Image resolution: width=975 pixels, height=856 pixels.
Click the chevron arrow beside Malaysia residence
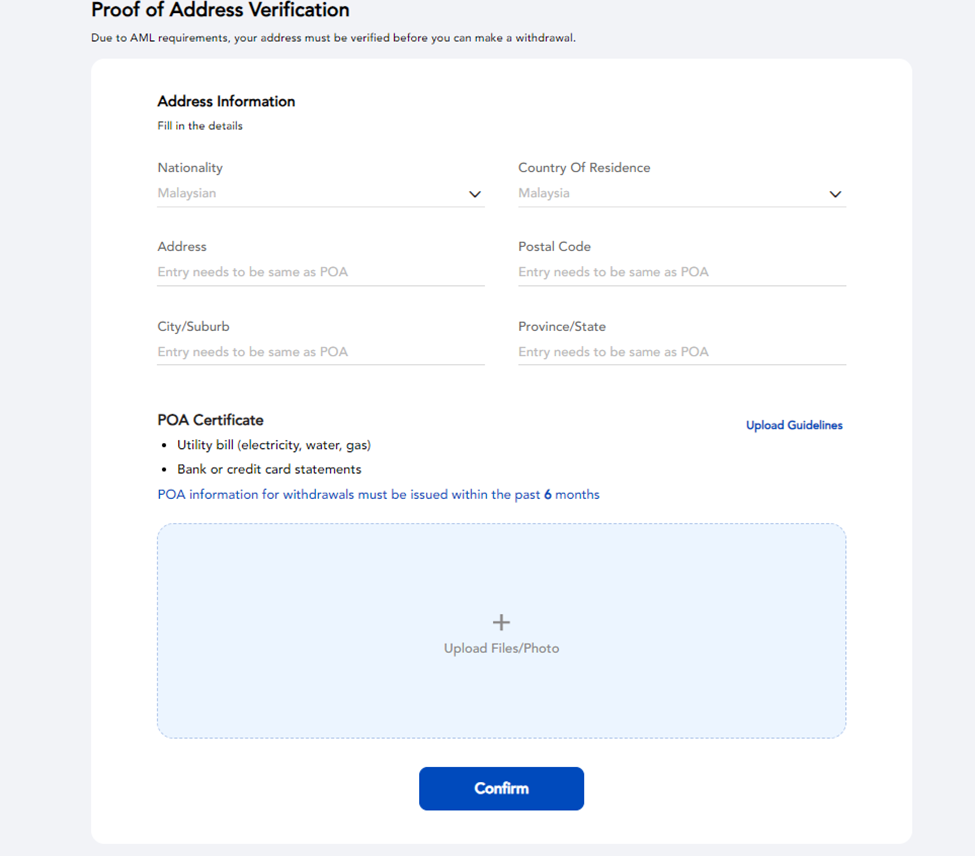click(x=835, y=194)
